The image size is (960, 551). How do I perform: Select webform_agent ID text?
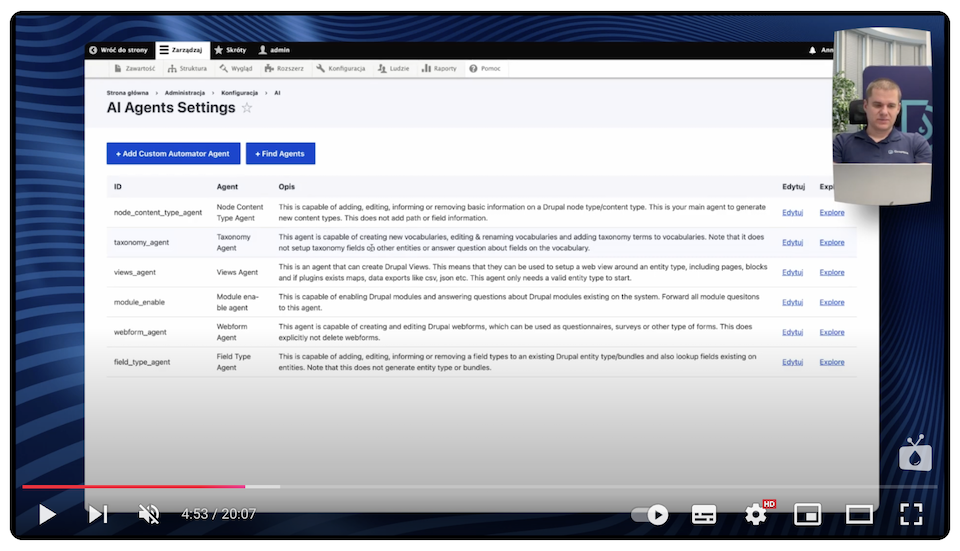[x=140, y=332]
